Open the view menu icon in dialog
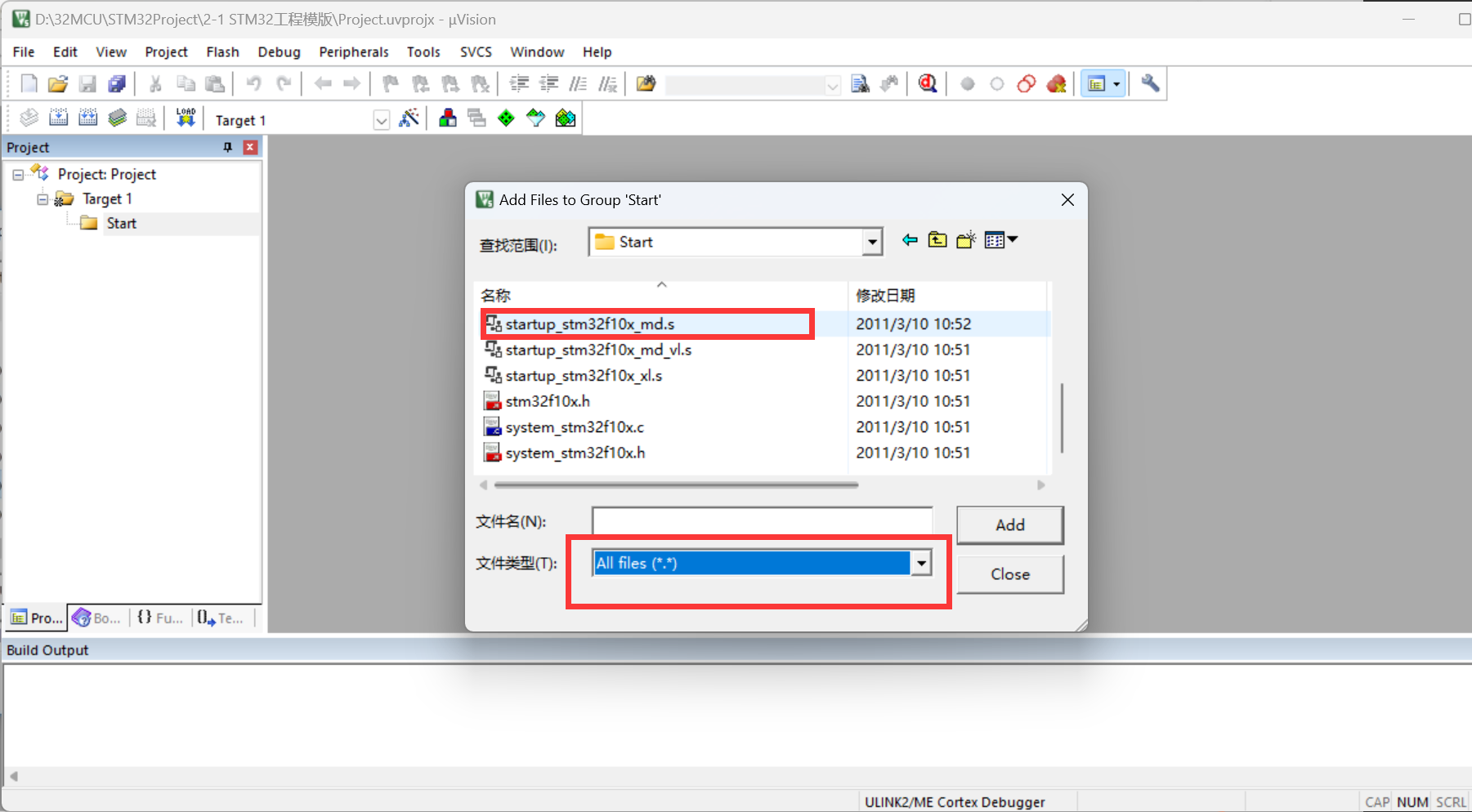Screen dimensions: 1472x812 (x=1001, y=240)
